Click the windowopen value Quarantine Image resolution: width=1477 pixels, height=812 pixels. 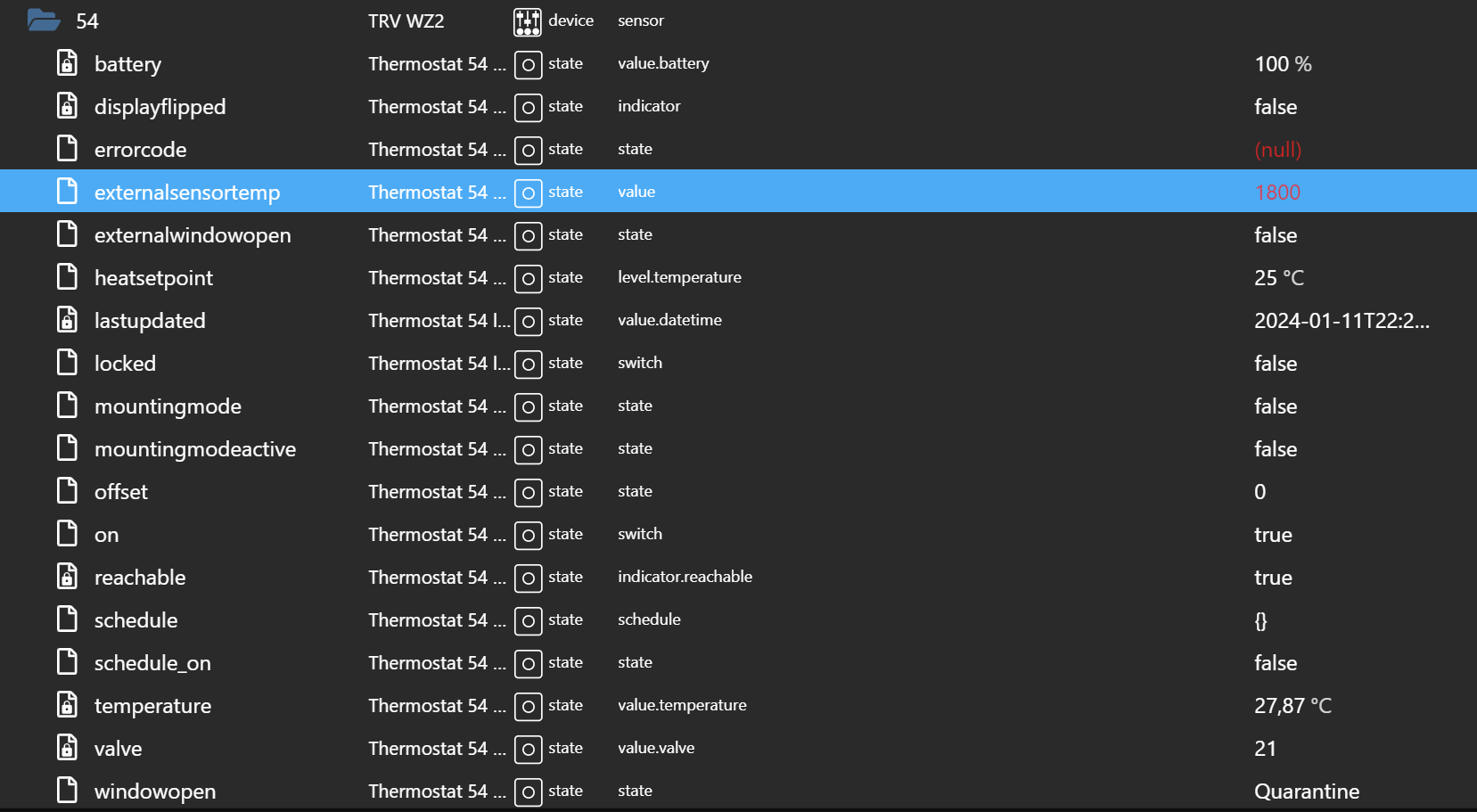1306,791
